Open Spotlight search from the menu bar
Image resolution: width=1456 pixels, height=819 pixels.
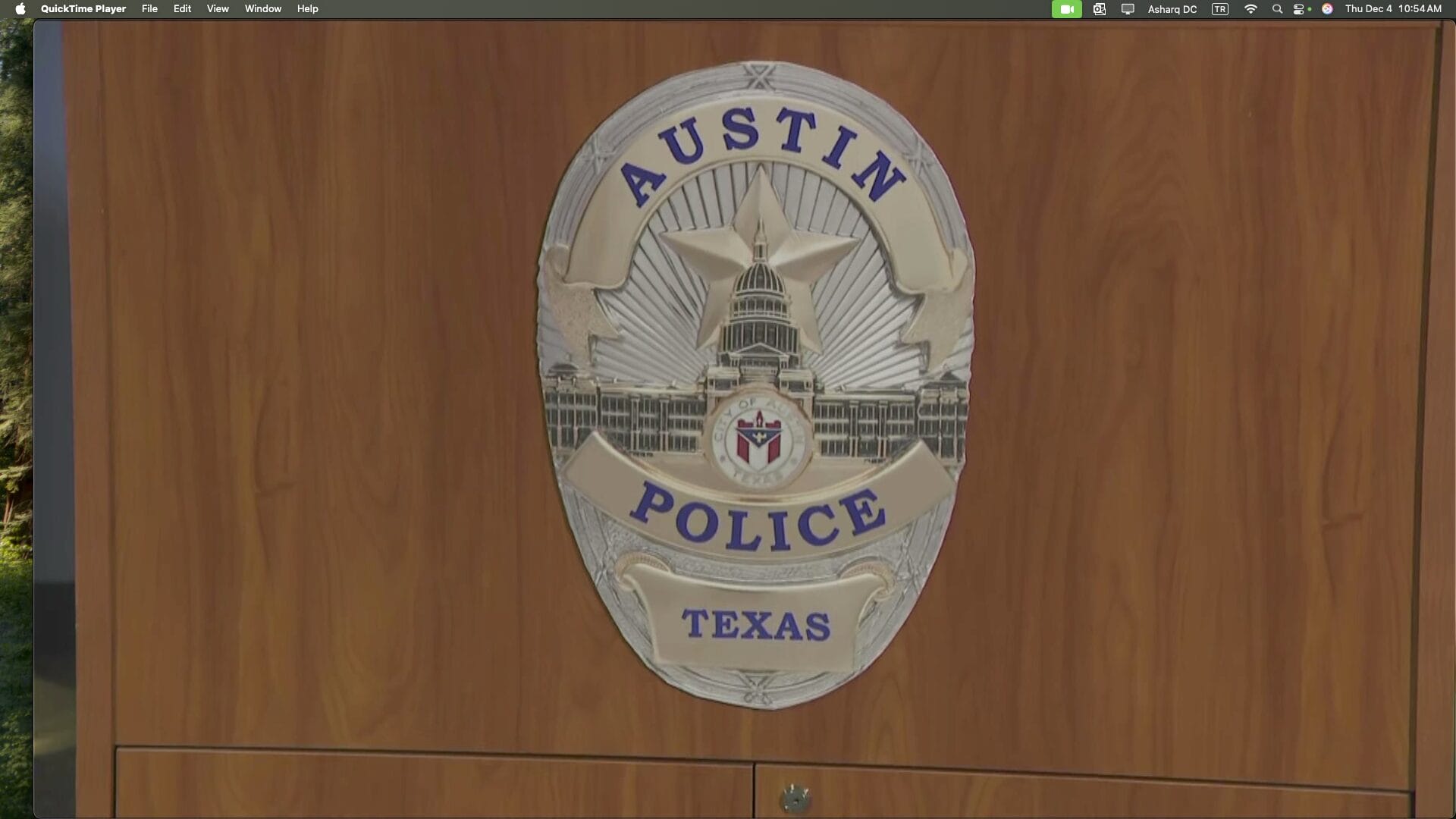coord(1278,9)
